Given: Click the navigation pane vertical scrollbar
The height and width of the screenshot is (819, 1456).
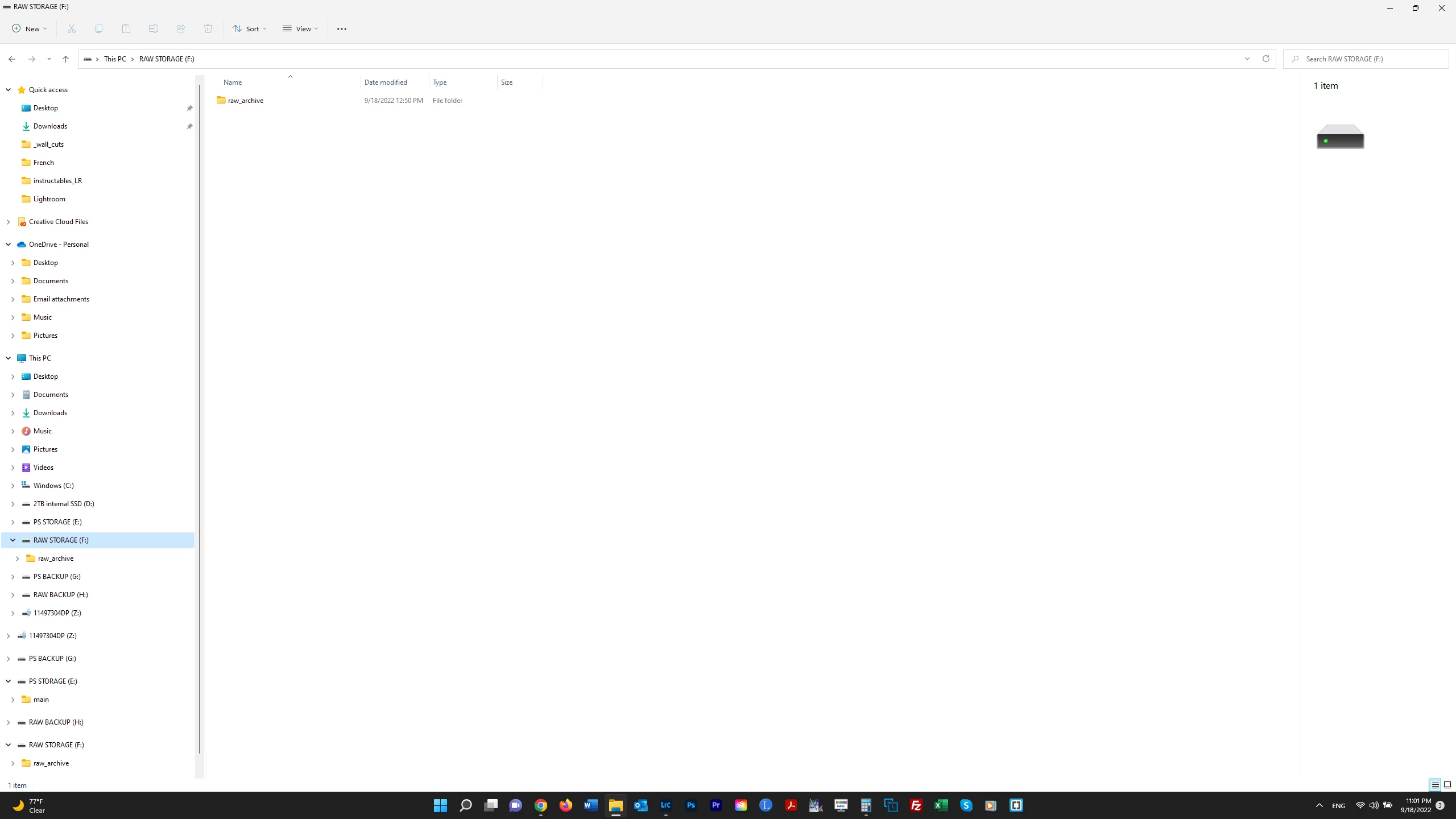Looking at the screenshot, I should point(199,419).
